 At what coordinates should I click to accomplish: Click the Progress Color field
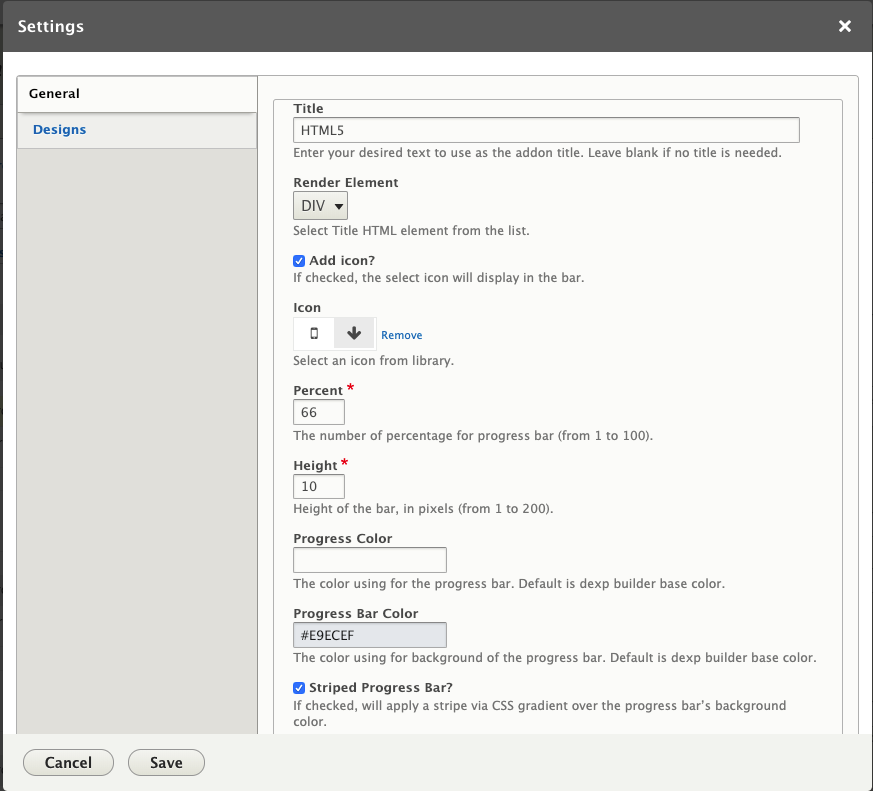(370, 560)
